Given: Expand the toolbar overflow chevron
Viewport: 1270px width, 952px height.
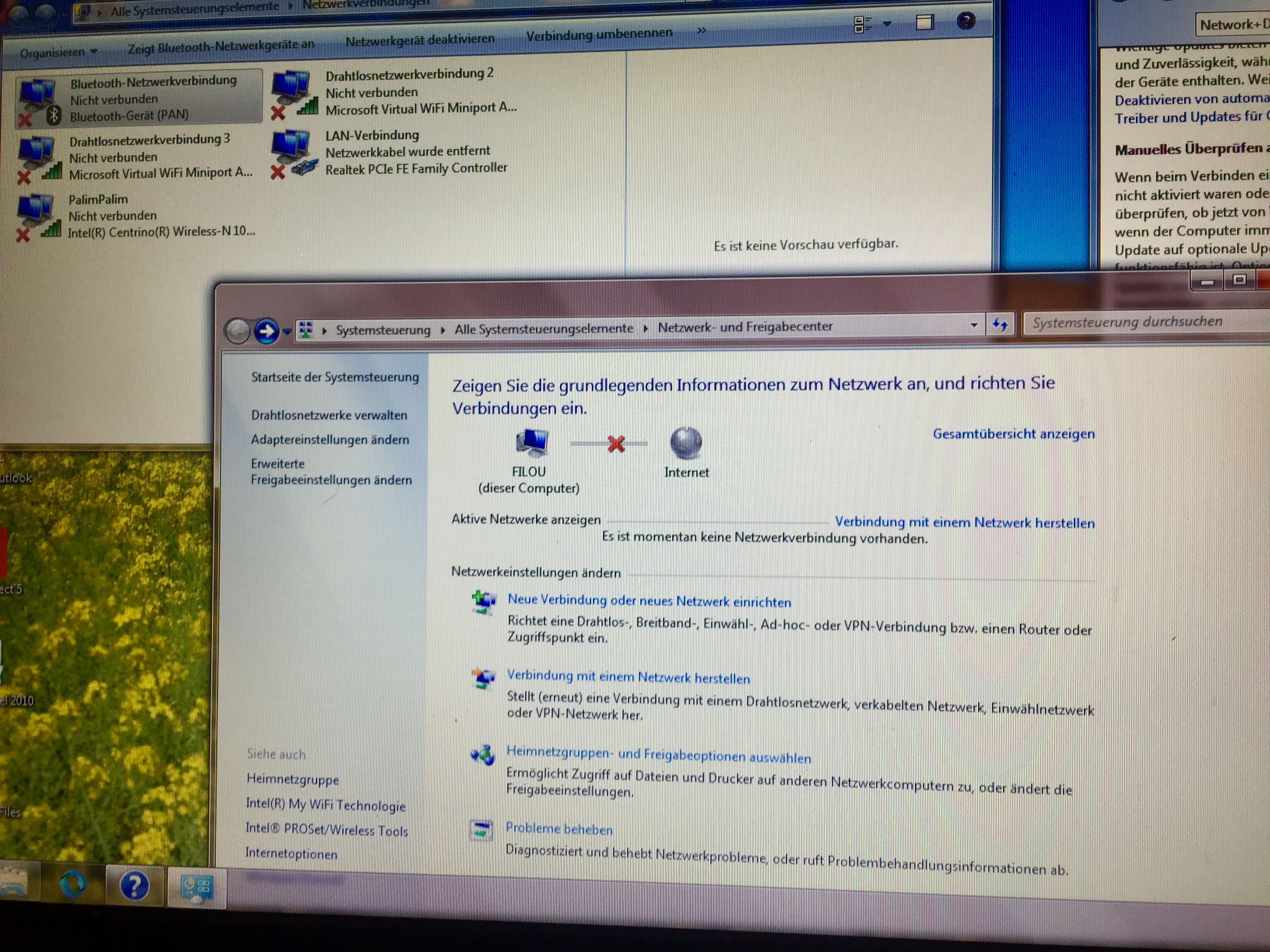Looking at the screenshot, I should (x=701, y=30).
